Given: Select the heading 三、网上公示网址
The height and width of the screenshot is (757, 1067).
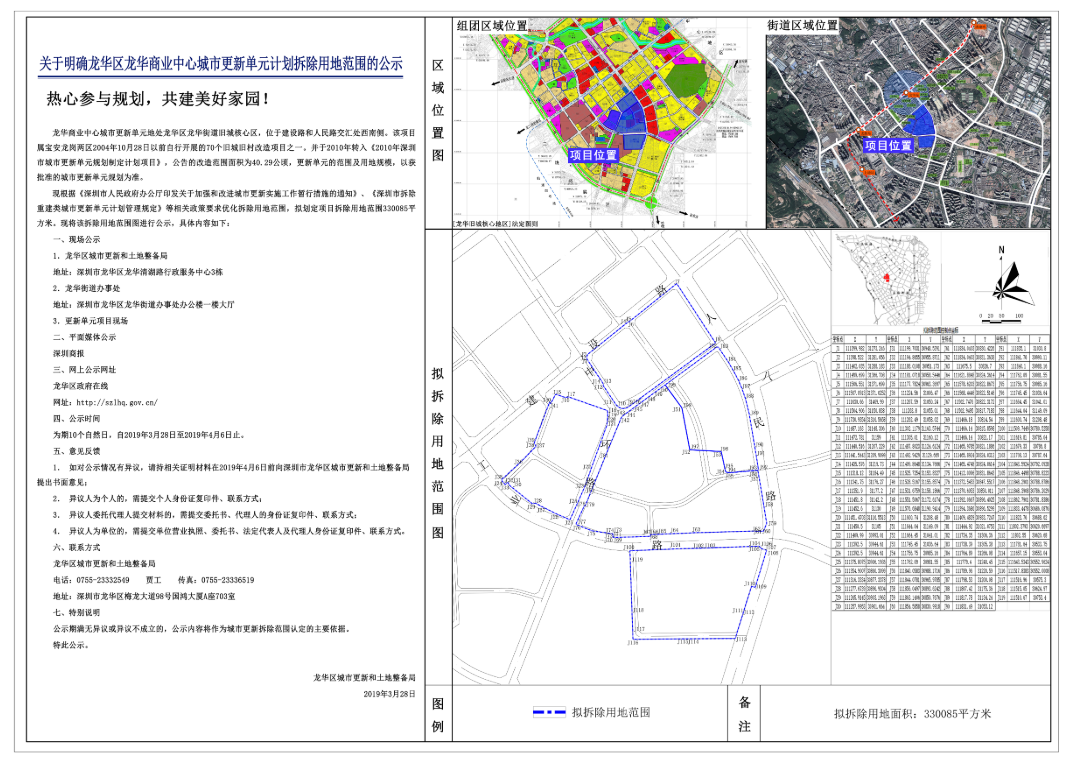Looking at the screenshot, I should click(x=84, y=370).
